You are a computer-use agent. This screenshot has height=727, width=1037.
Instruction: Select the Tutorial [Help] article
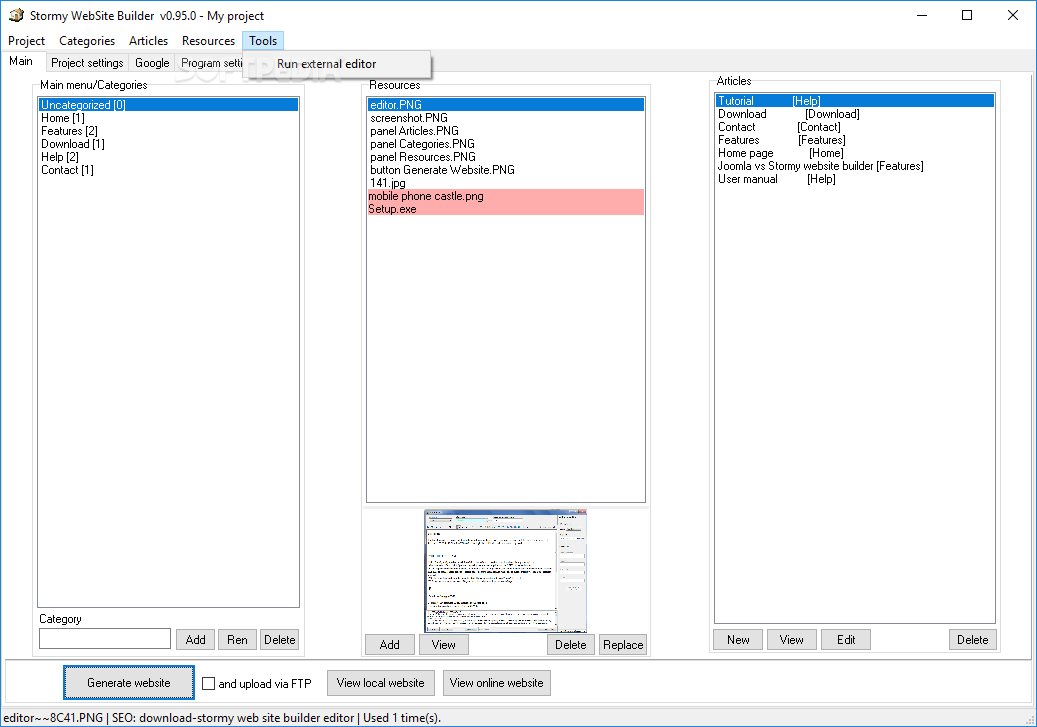pyautogui.click(x=855, y=101)
